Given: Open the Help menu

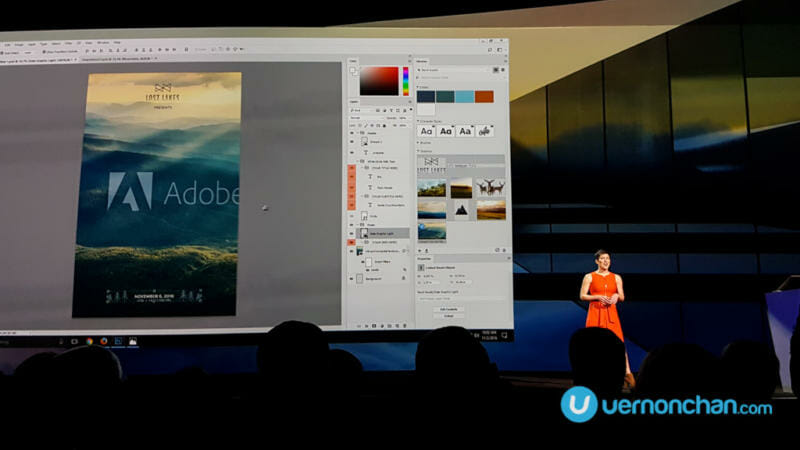Looking at the screenshot, I should [x=117, y=42].
